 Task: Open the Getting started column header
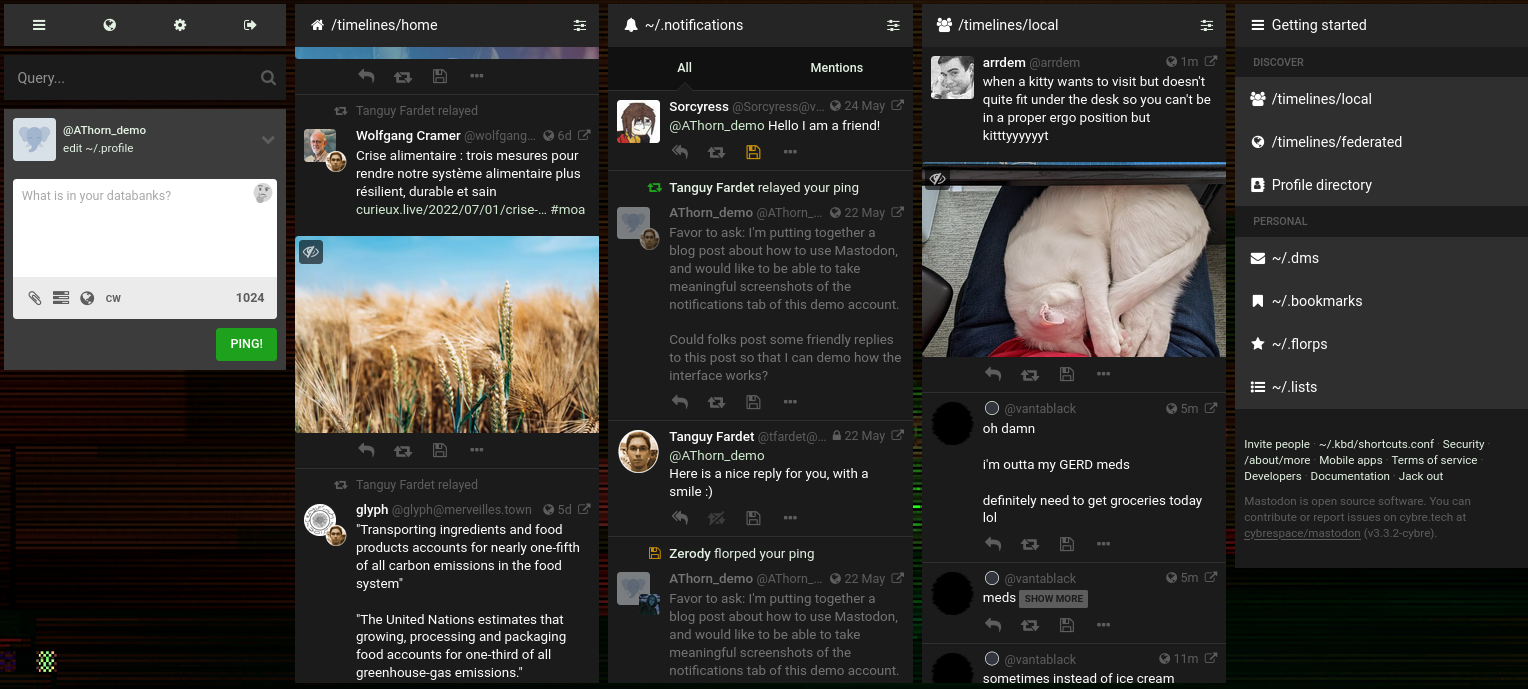coord(1381,25)
